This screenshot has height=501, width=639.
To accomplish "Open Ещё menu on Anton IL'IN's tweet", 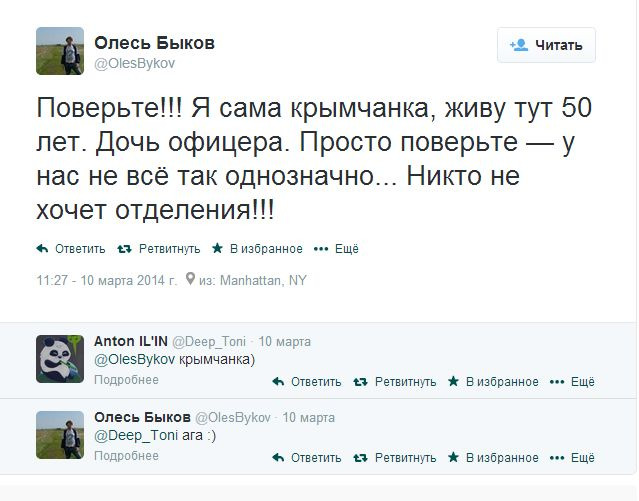I will point(557,382).
